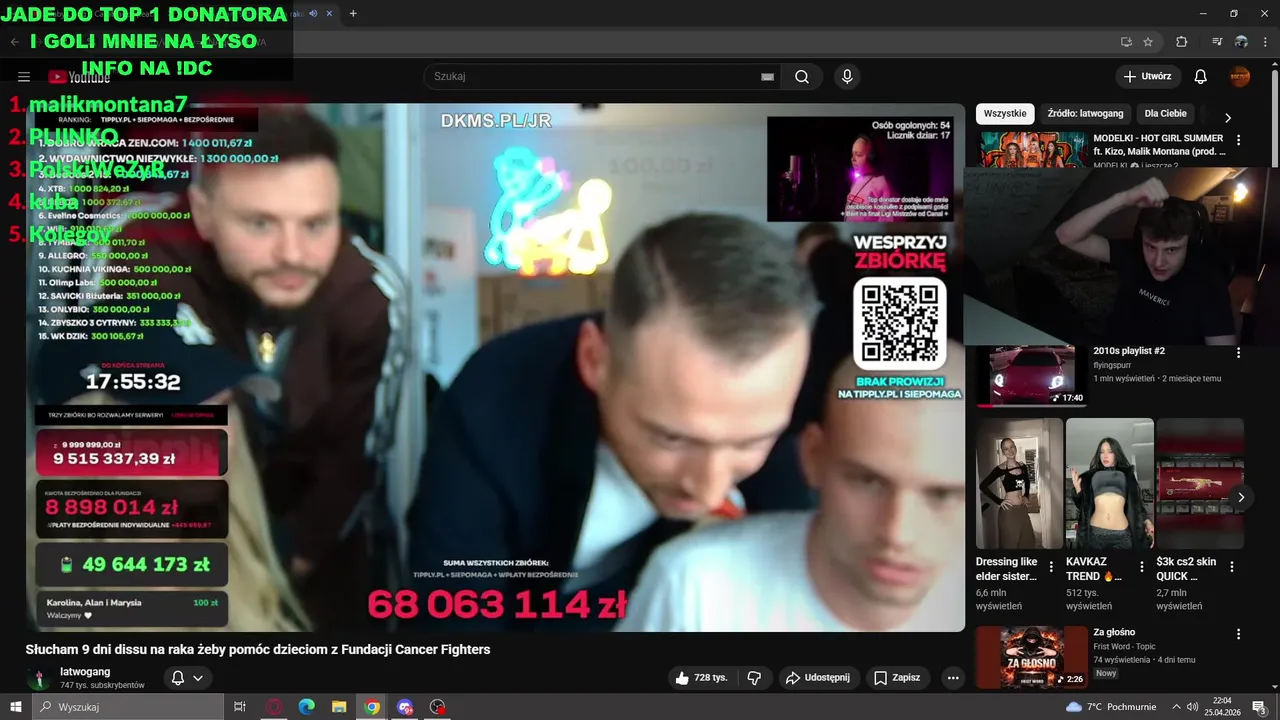
Task: Dislike the video with the thumbs-down
Action: coord(754,678)
